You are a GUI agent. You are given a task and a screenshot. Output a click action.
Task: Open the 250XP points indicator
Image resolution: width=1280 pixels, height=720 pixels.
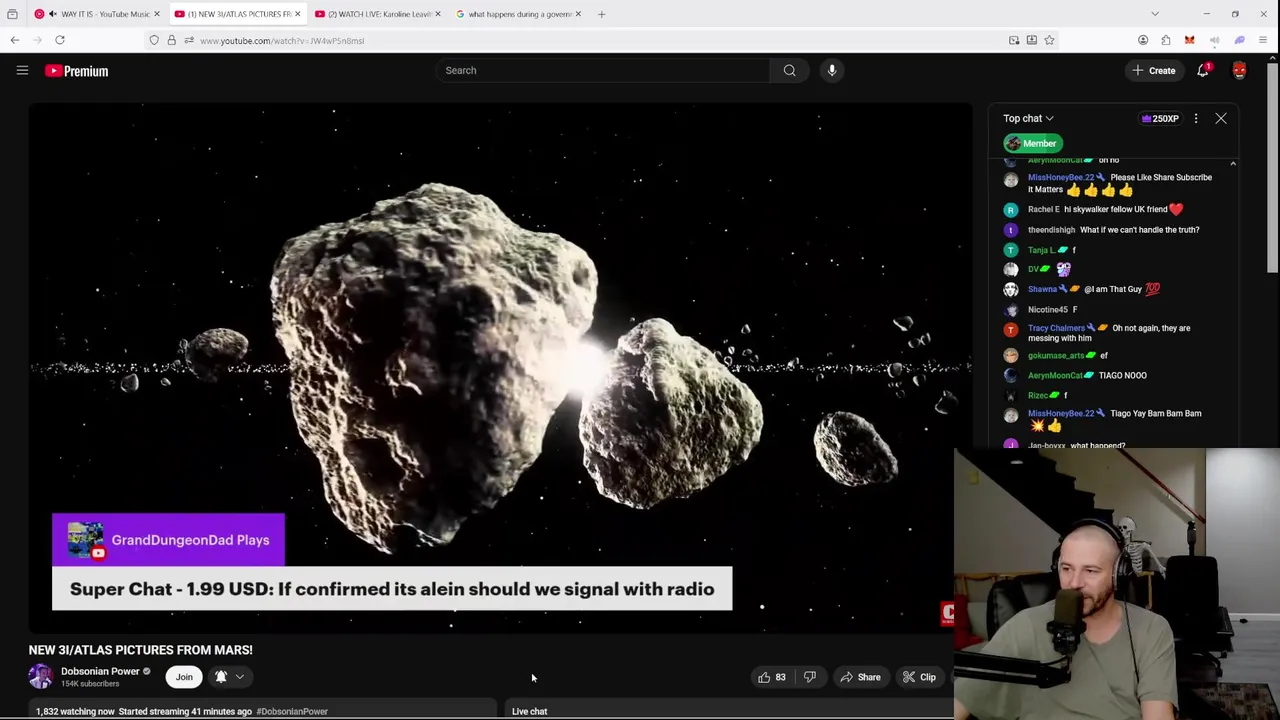coord(1161,118)
